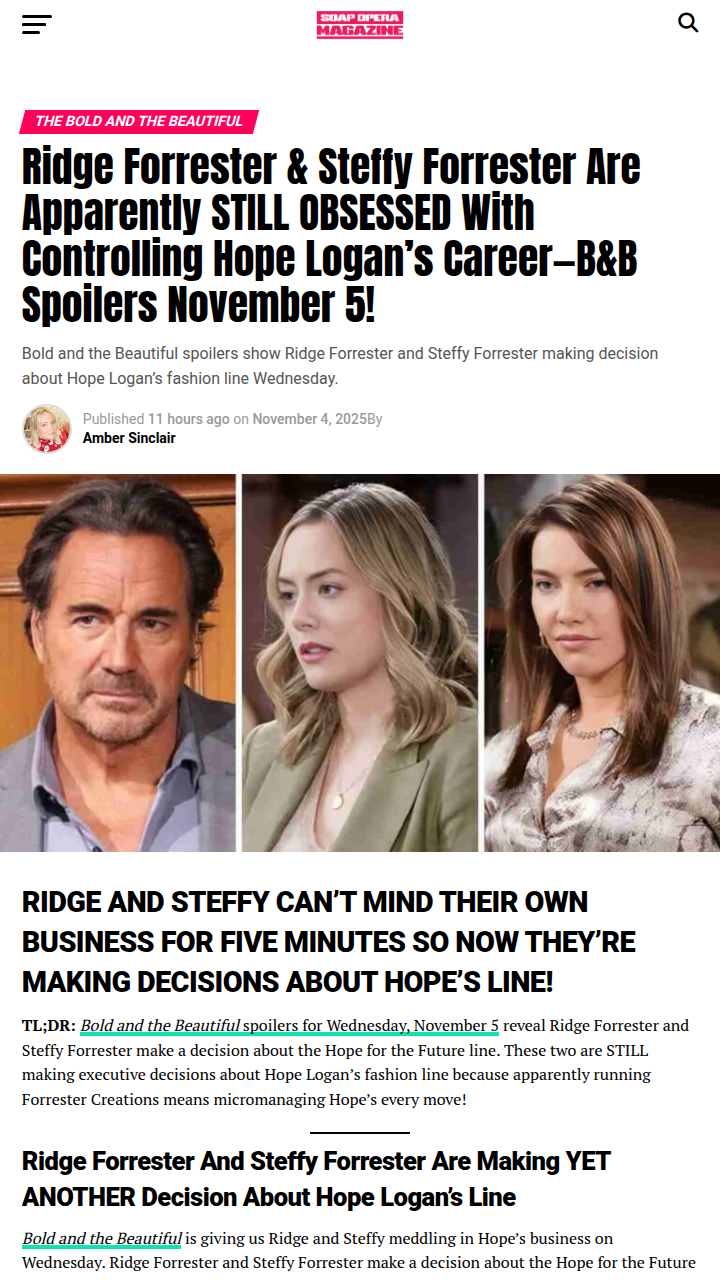720x1280 pixels.
Task: Follow the lower Bold and the Beautiful italic link
Action: pos(102,1239)
